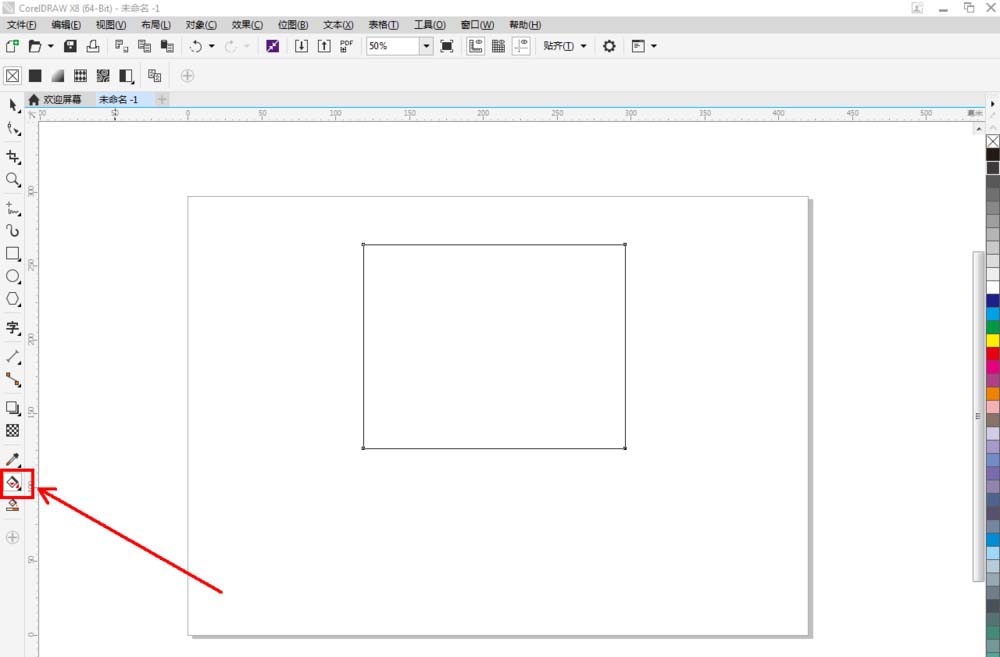Pick the Ellipse tool

click(x=13, y=276)
